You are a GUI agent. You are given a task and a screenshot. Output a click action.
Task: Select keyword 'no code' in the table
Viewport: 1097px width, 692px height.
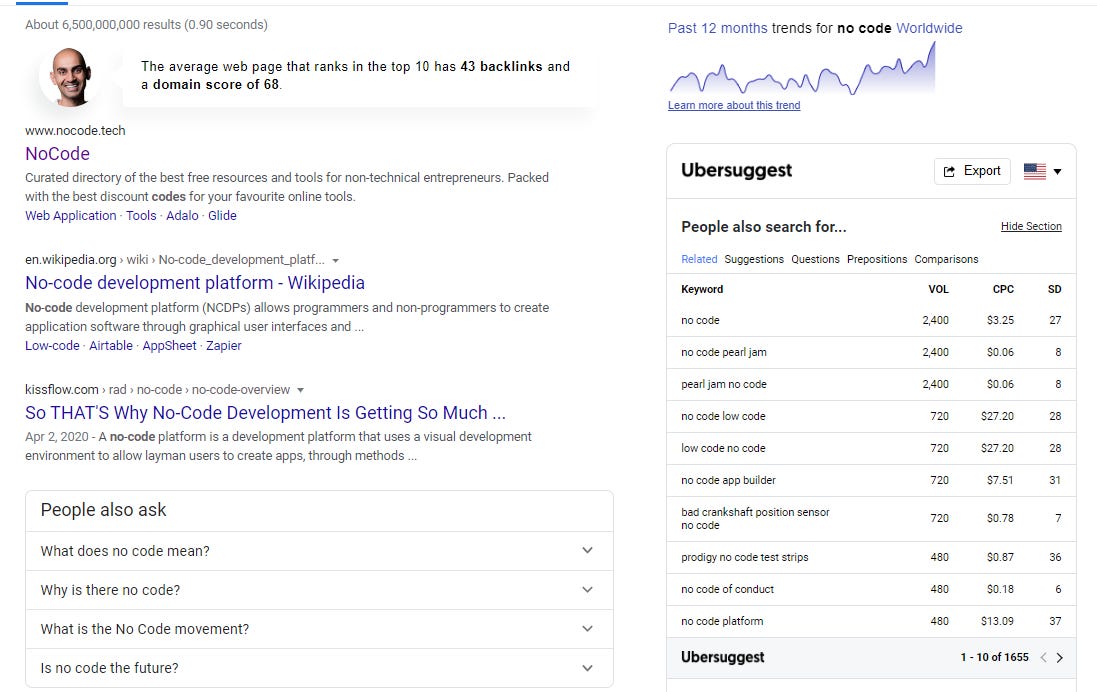pos(700,320)
